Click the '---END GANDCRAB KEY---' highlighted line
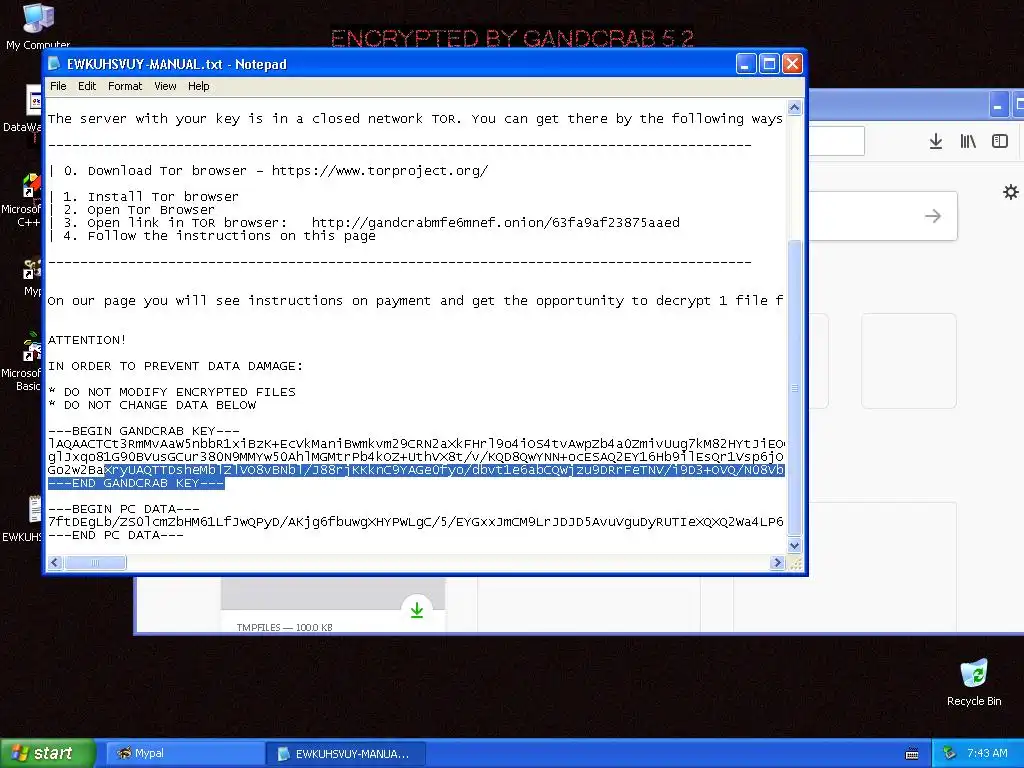Screen dimensions: 1024x768 click(x=136, y=483)
